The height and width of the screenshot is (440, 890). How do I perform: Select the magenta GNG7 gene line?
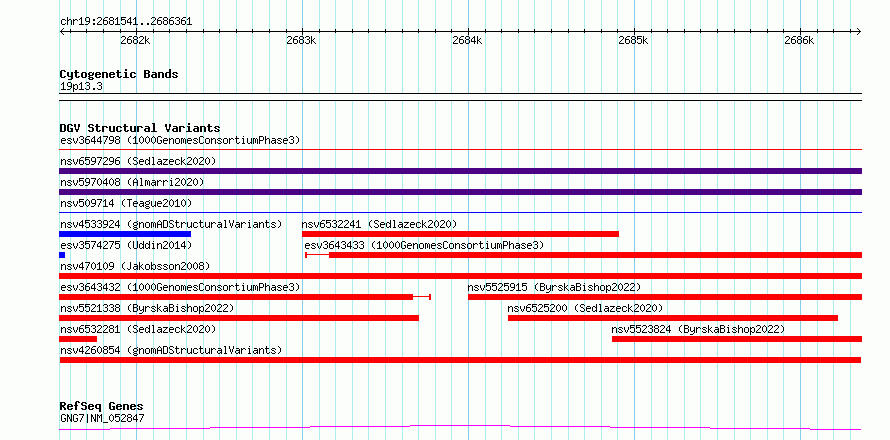pyautogui.click(x=460, y=428)
